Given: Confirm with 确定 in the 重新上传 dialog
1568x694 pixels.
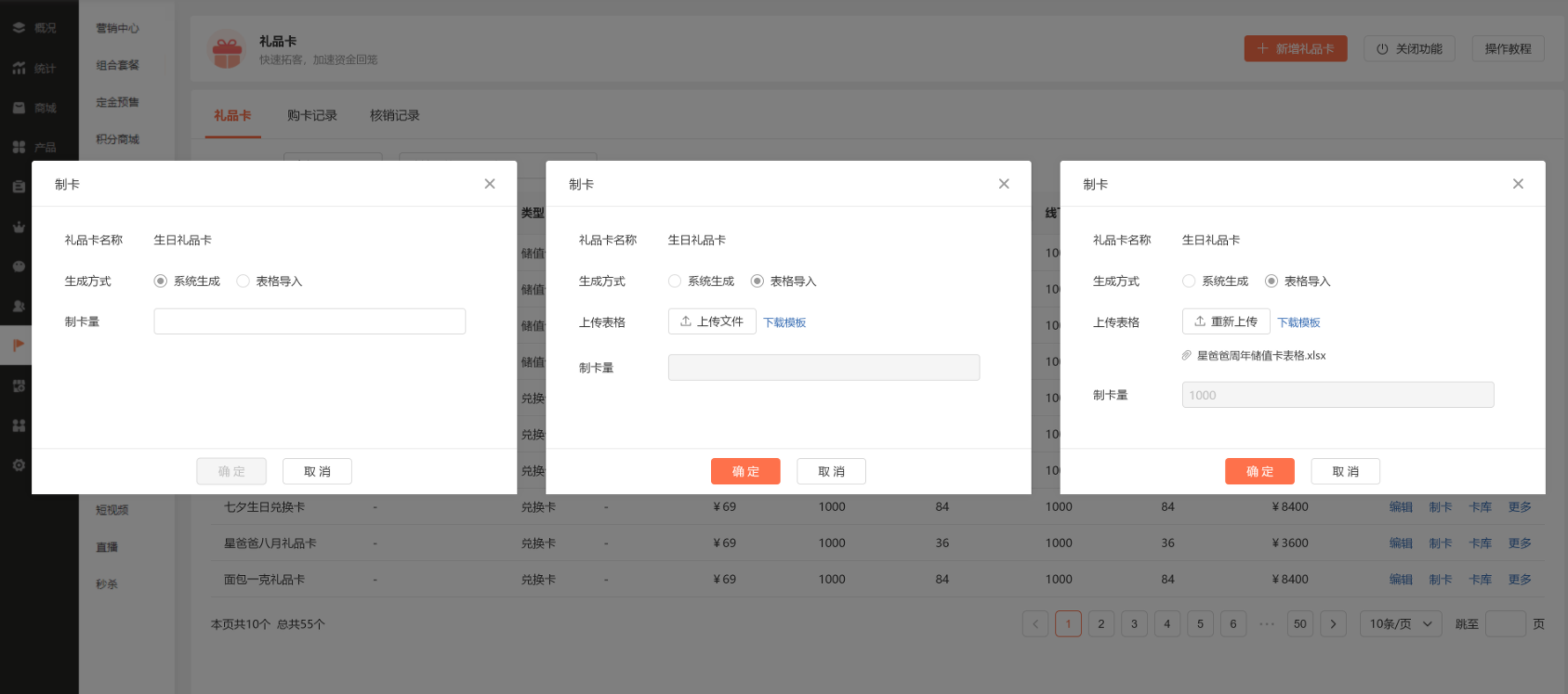Looking at the screenshot, I should tap(1259, 471).
